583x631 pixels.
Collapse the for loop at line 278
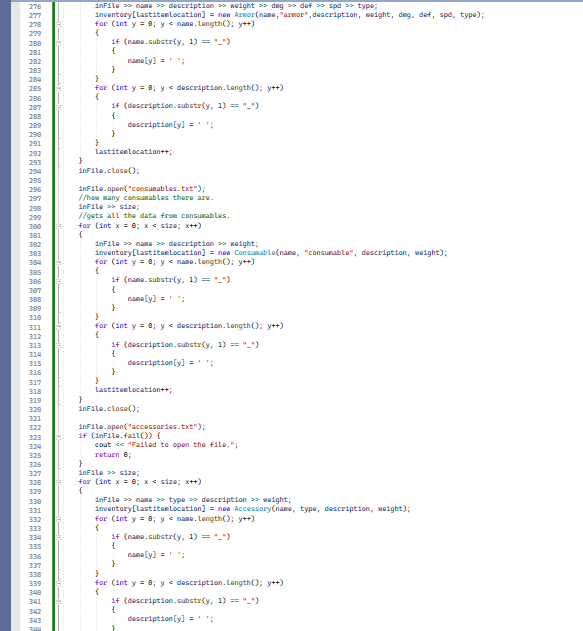pos(59,24)
